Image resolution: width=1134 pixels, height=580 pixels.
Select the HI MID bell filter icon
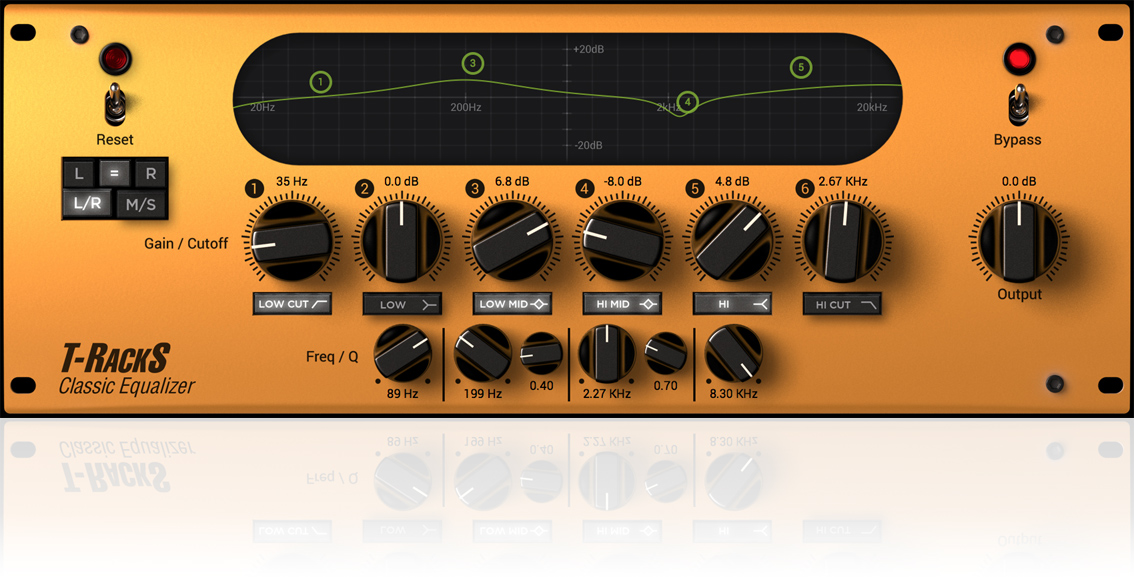point(622,303)
